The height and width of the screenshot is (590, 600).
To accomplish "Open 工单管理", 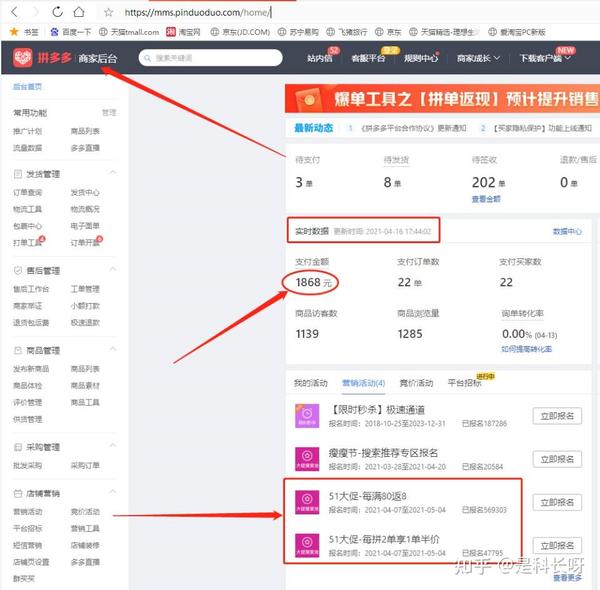I will [x=85, y=289].
